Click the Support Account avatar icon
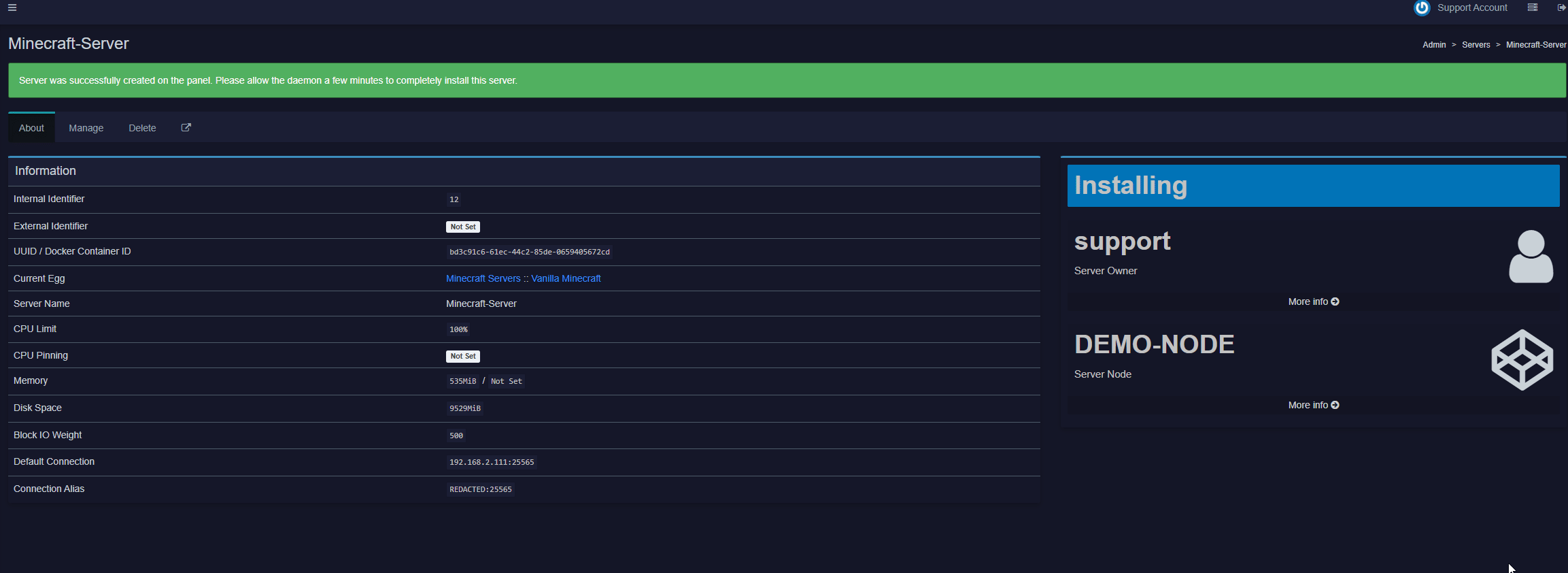This screenshot has width=1568, height=573. pyautogui.click(x=1422, y=7)
